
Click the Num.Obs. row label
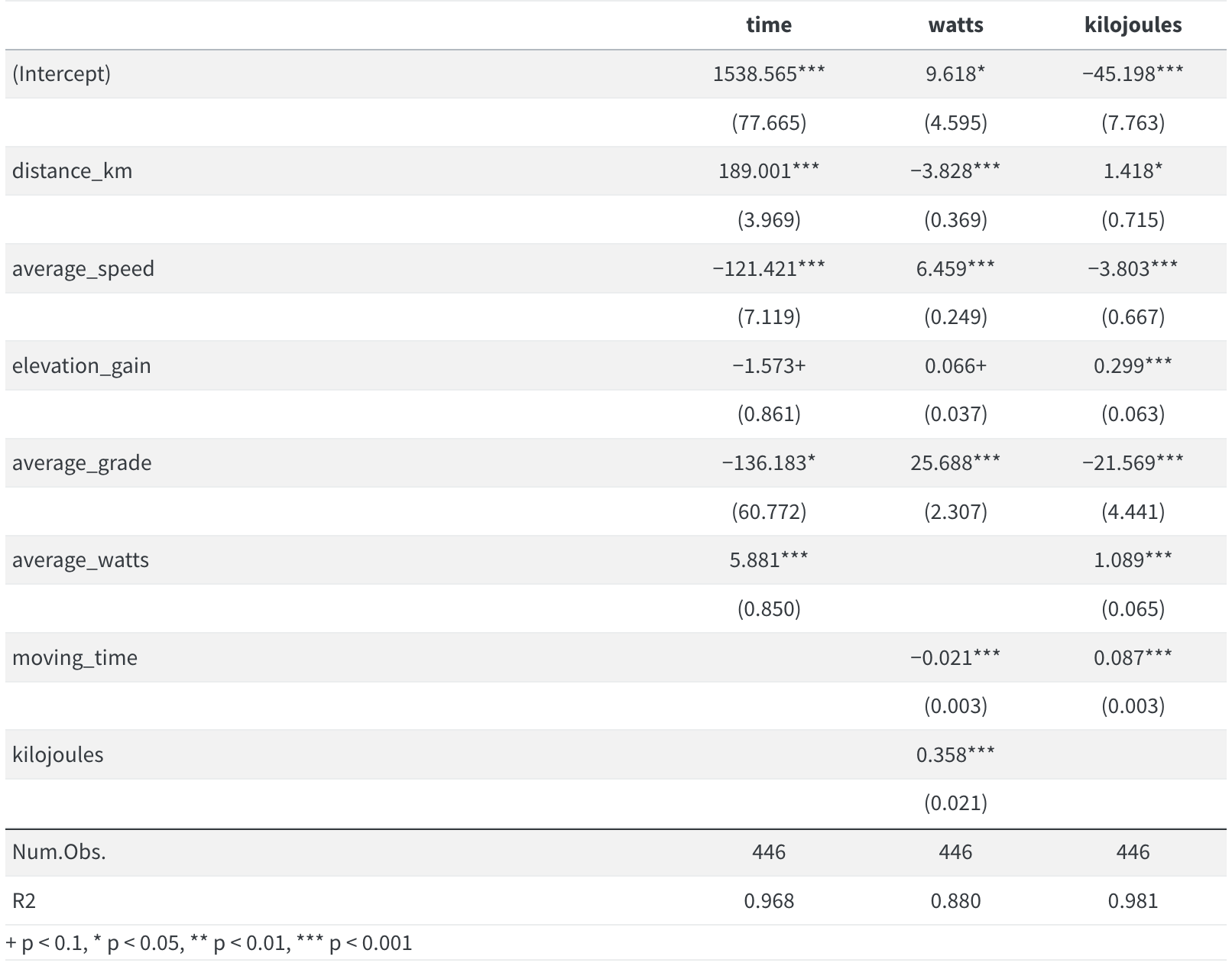click(x=59, y=852)
